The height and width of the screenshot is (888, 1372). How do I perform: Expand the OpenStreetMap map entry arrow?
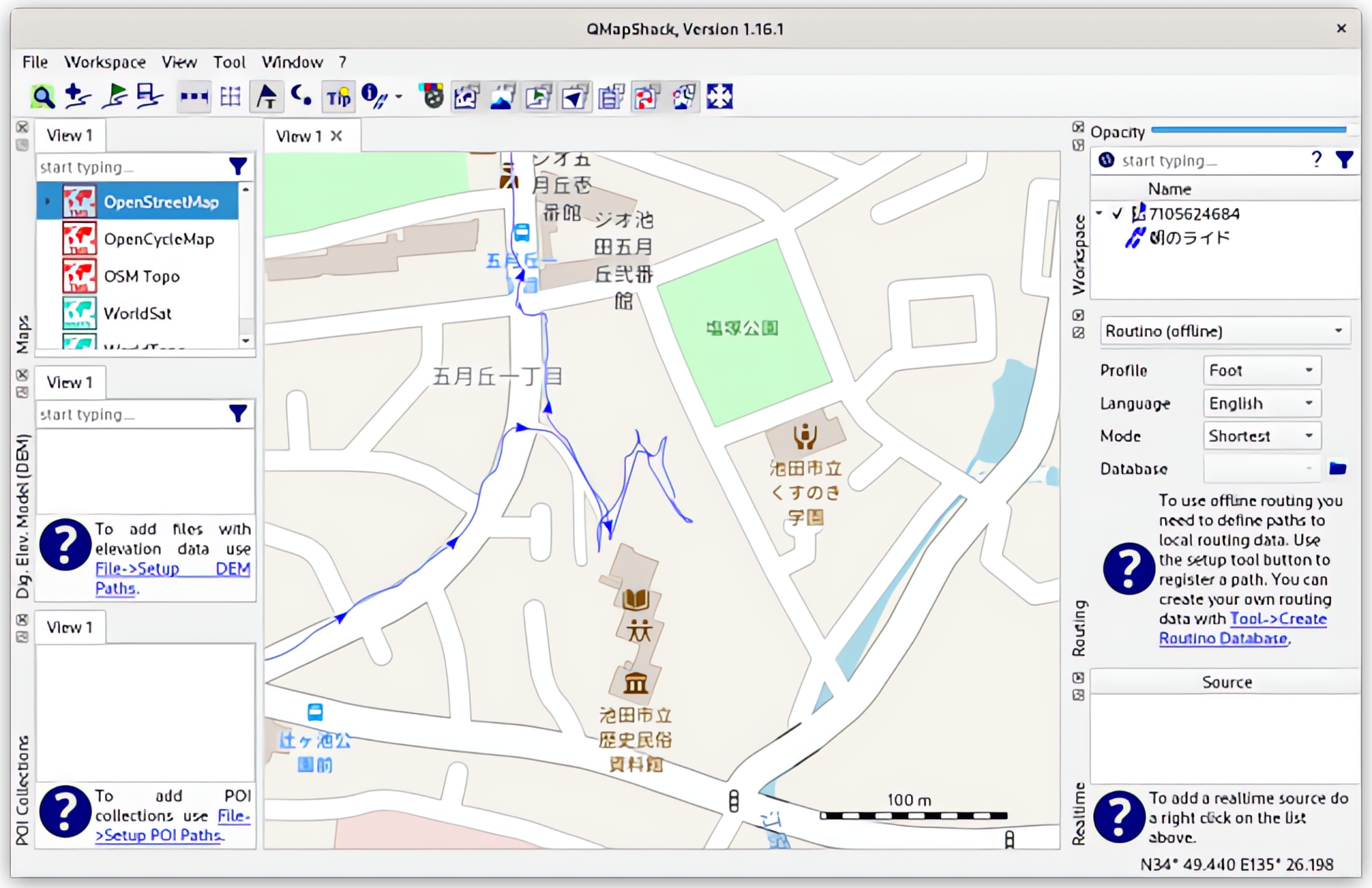pos(48,201)
